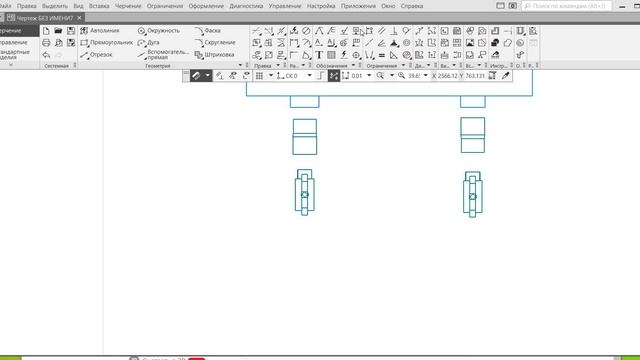
Task: Open the cursor step 0.01 dropdown
Action: 369,76
